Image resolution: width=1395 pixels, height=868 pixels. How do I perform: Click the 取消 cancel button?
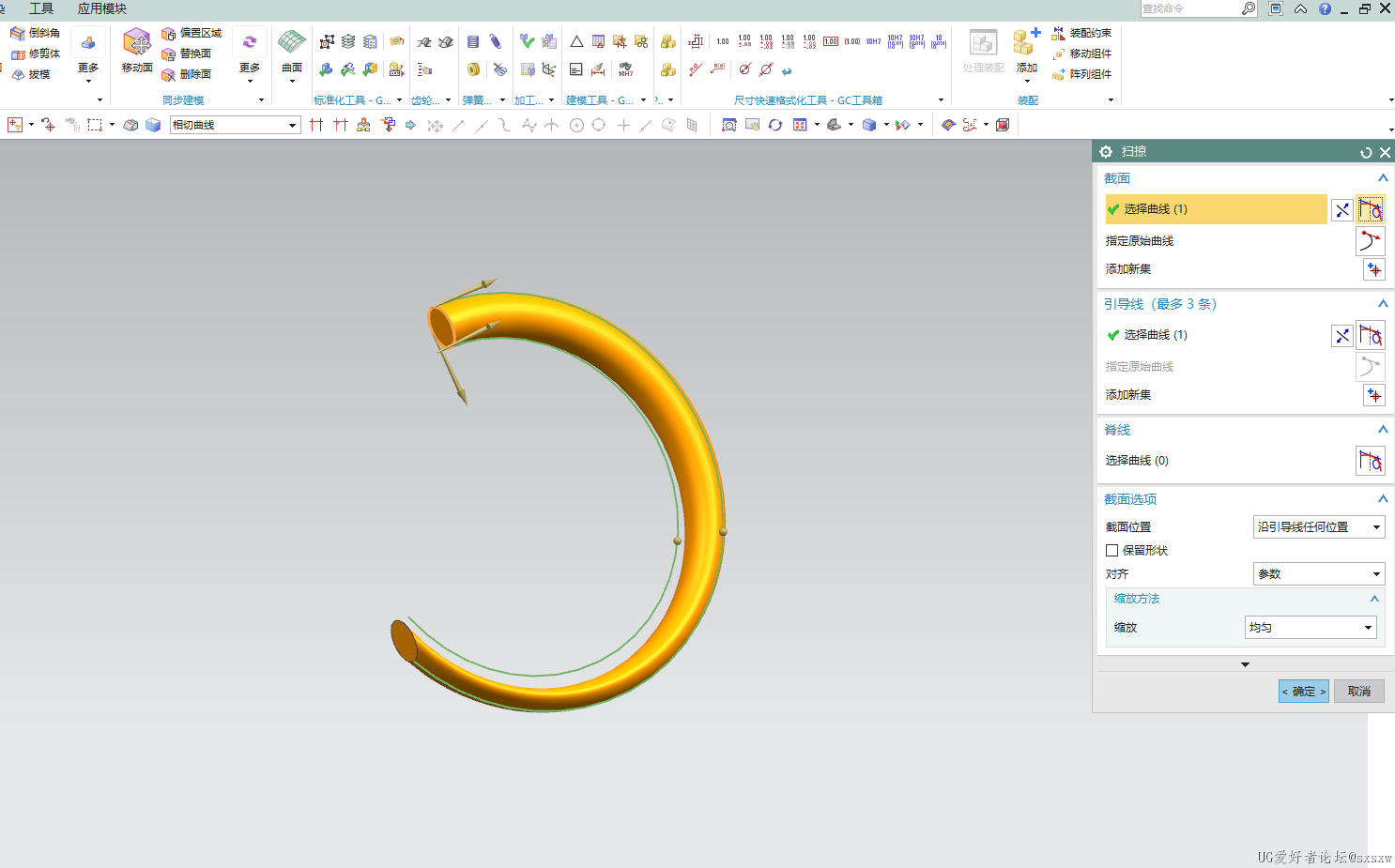tap(1359, 692)
